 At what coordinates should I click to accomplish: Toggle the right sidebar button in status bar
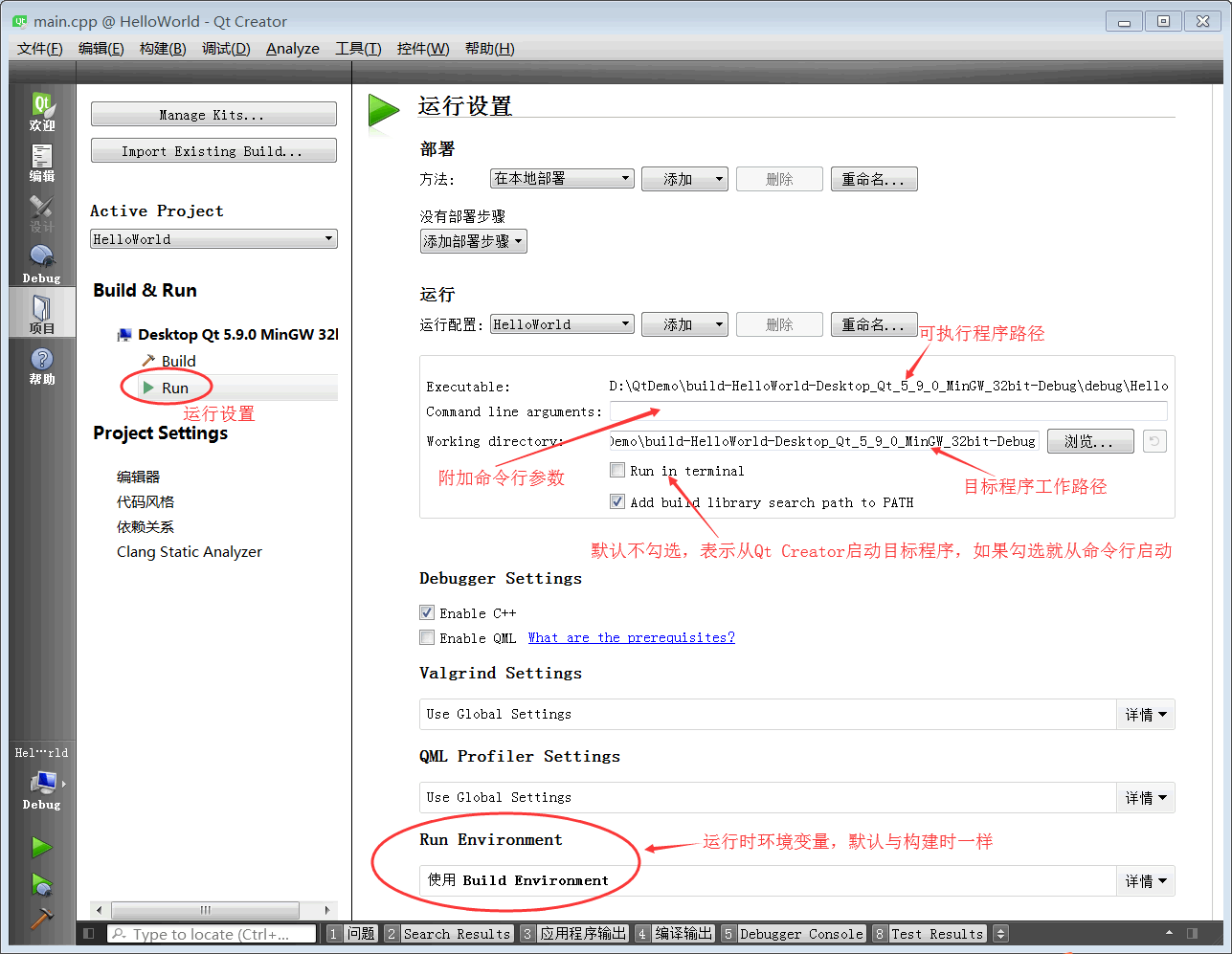click(x=1192, y=933)
